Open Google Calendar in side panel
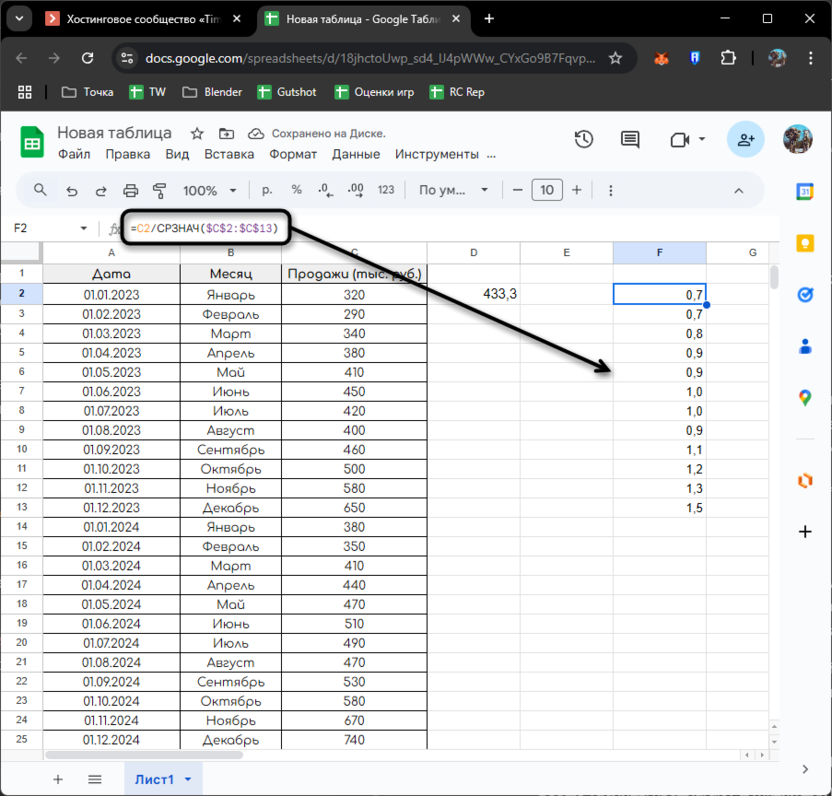Image resolution: width=832 pixels, height=796 pixels. (805, 191)
